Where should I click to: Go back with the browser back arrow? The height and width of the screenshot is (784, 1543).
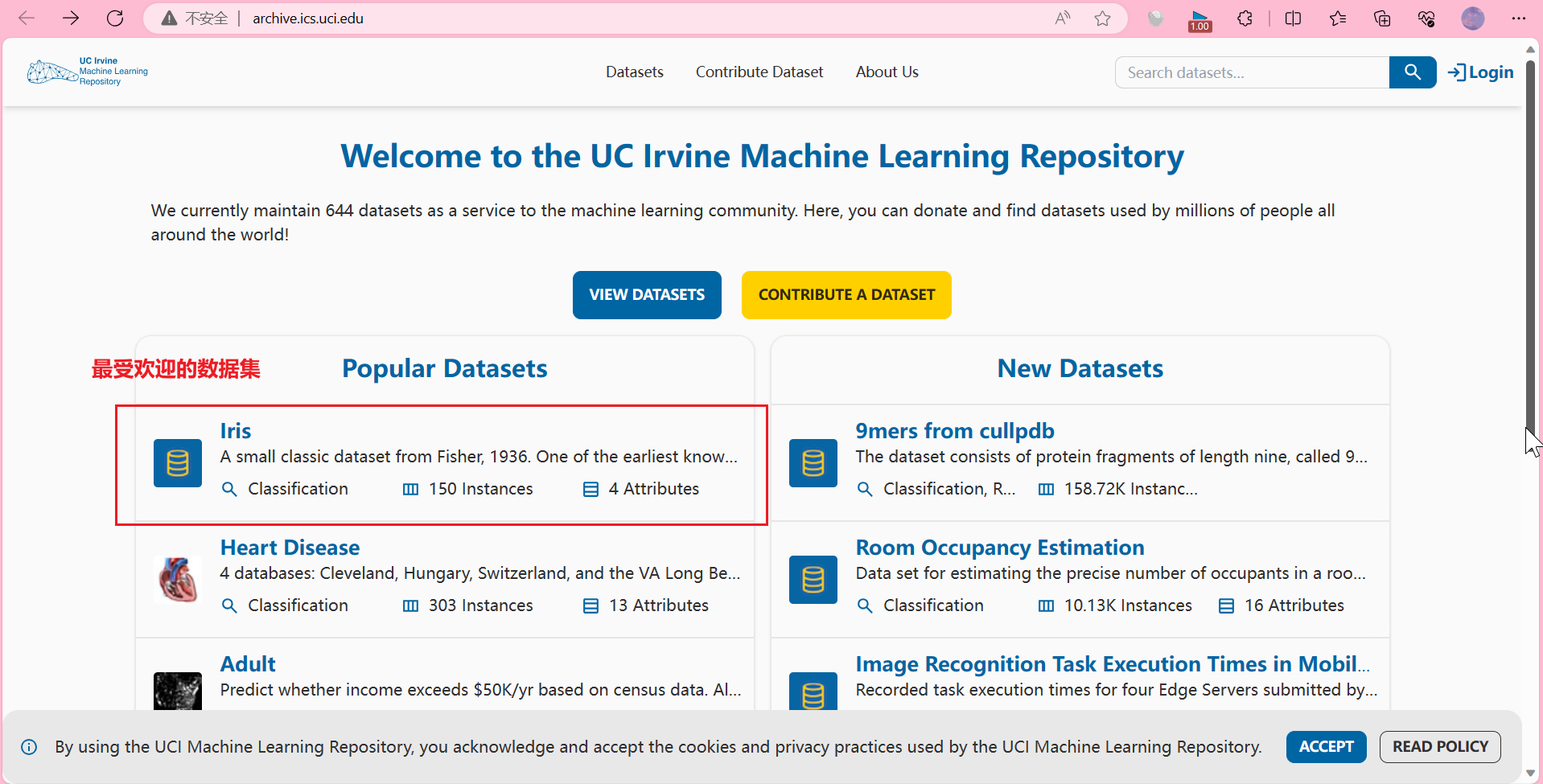(x=27, y=18)
